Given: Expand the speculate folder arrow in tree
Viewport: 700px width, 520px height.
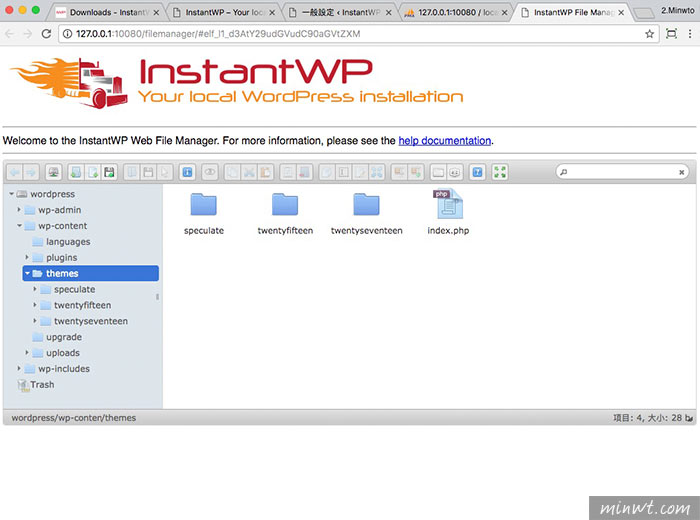Looking at the screenshot, I should click(x=35, y=289).
